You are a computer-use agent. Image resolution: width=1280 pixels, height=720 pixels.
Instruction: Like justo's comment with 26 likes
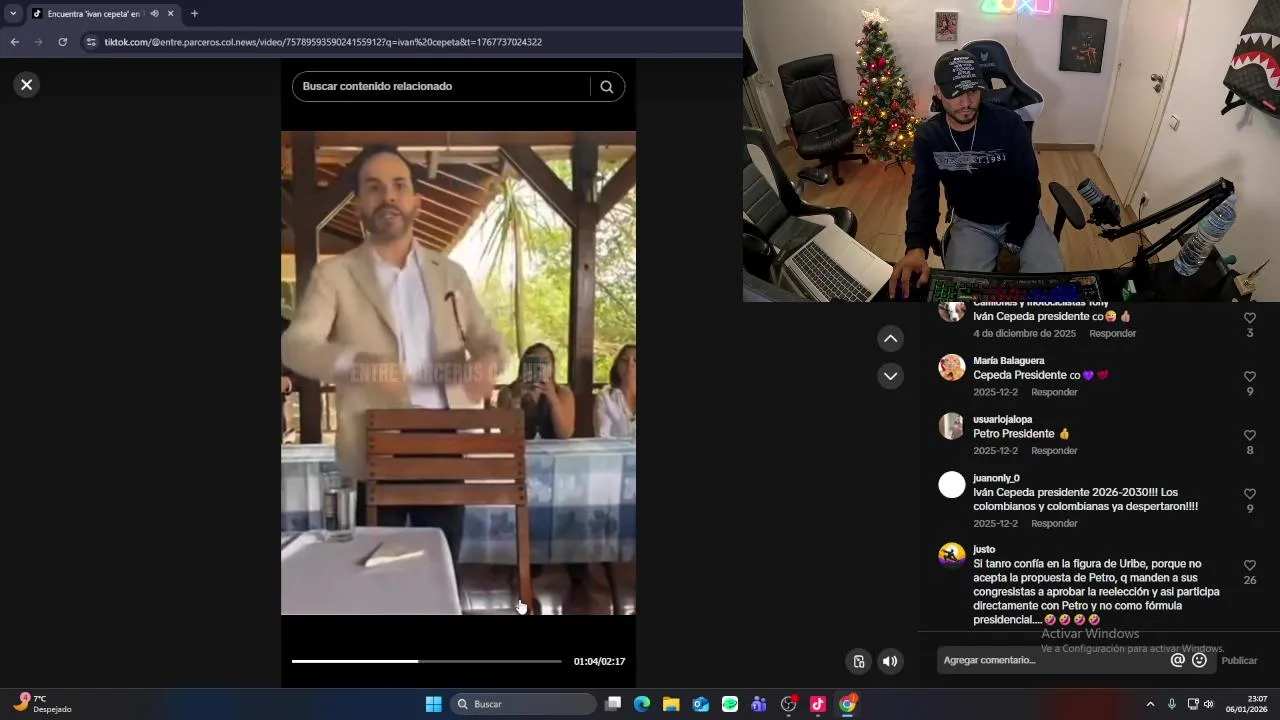[x=1249, y=565]
